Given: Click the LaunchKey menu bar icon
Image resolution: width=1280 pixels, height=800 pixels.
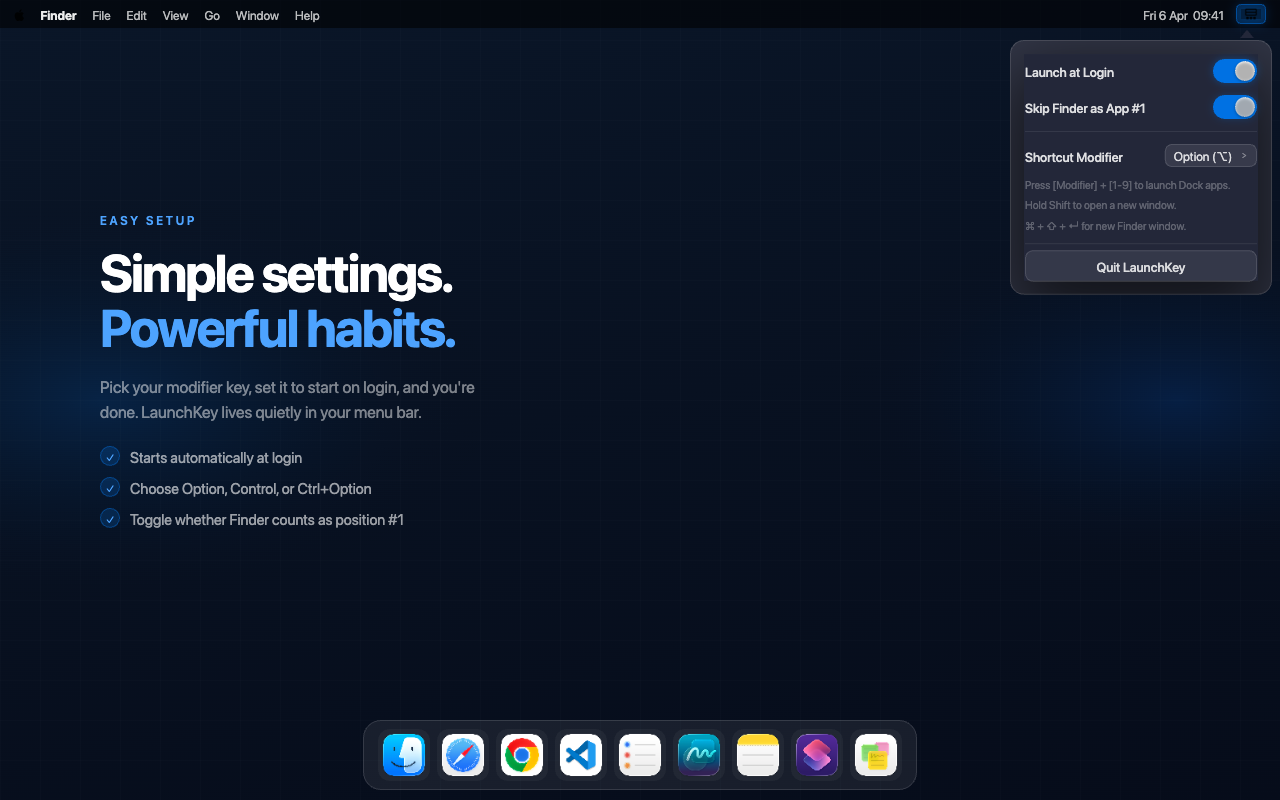Looking at the screenshot, I should [1249, 14].
